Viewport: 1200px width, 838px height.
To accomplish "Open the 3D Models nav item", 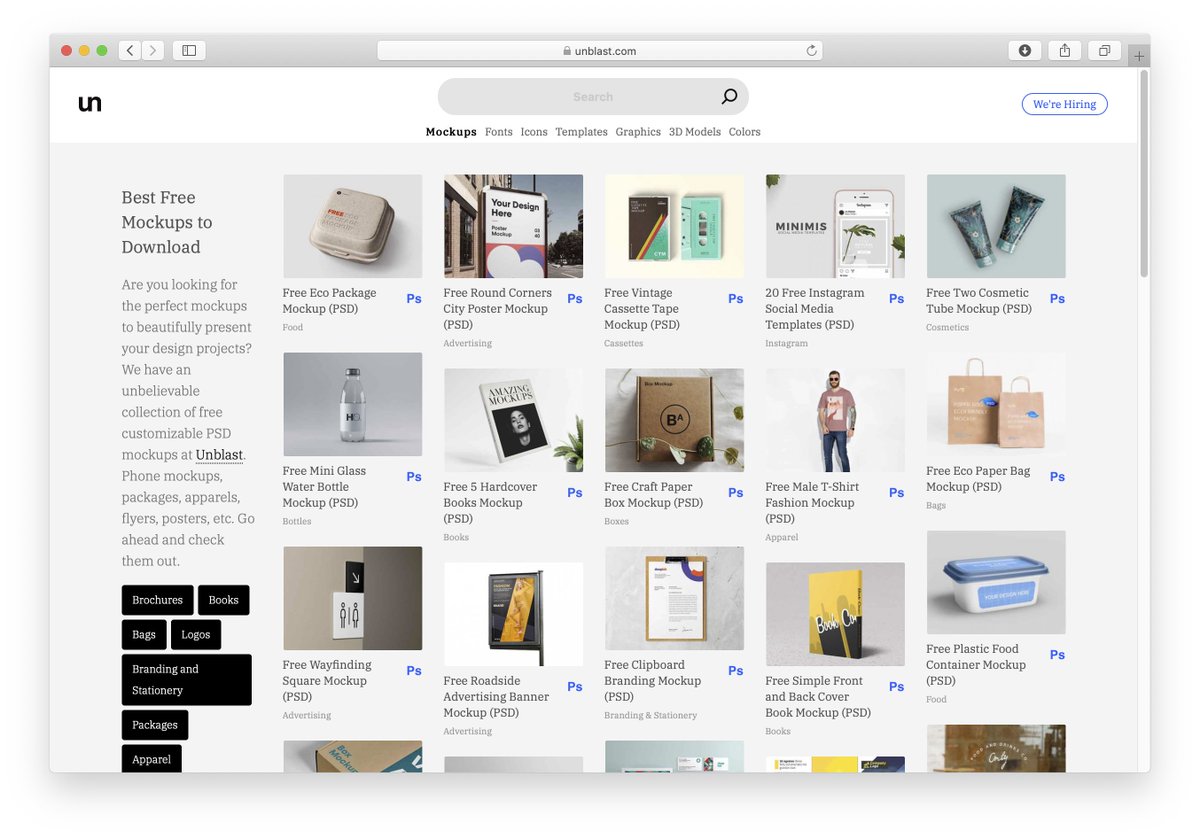I will pyautogui.click(x=695, y=132).
